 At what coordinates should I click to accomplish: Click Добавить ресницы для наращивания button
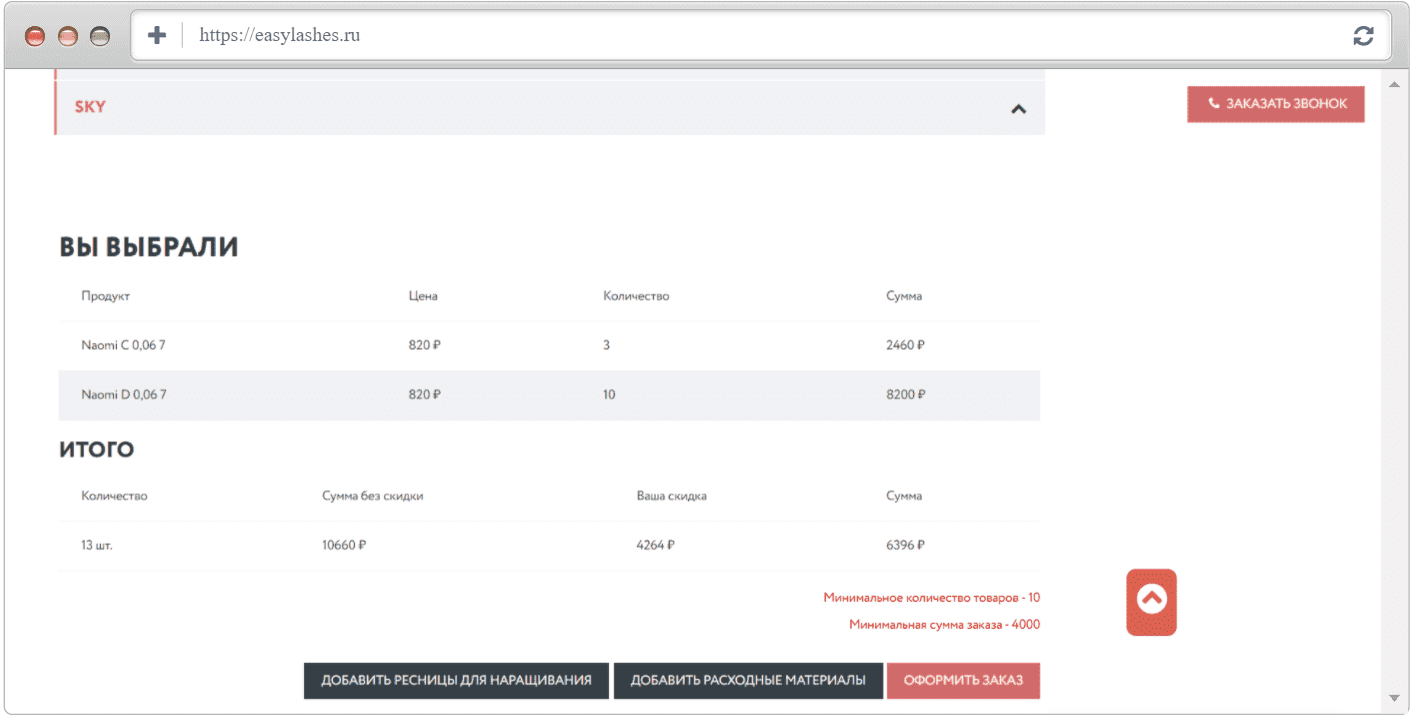coord(456,680)
